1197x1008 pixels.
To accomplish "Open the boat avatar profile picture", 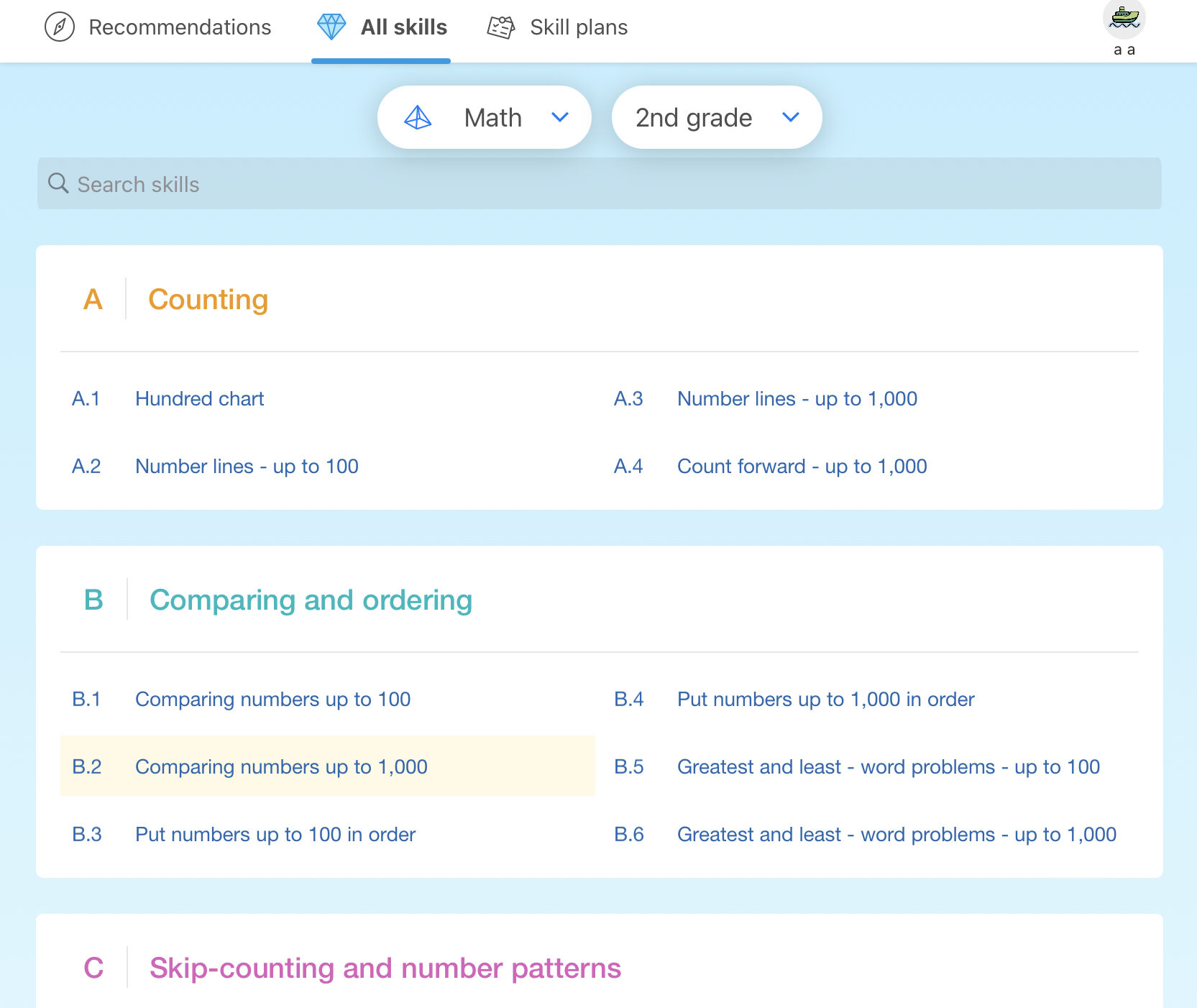I will [1124, 19].
